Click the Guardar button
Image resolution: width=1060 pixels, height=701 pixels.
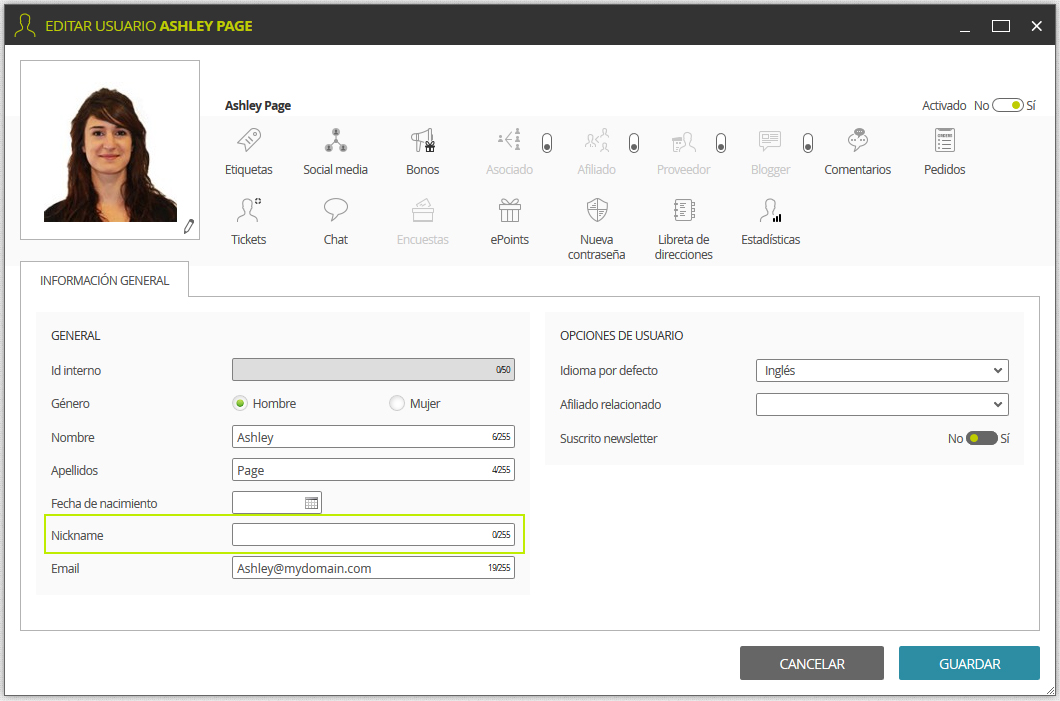coord(969,663)
